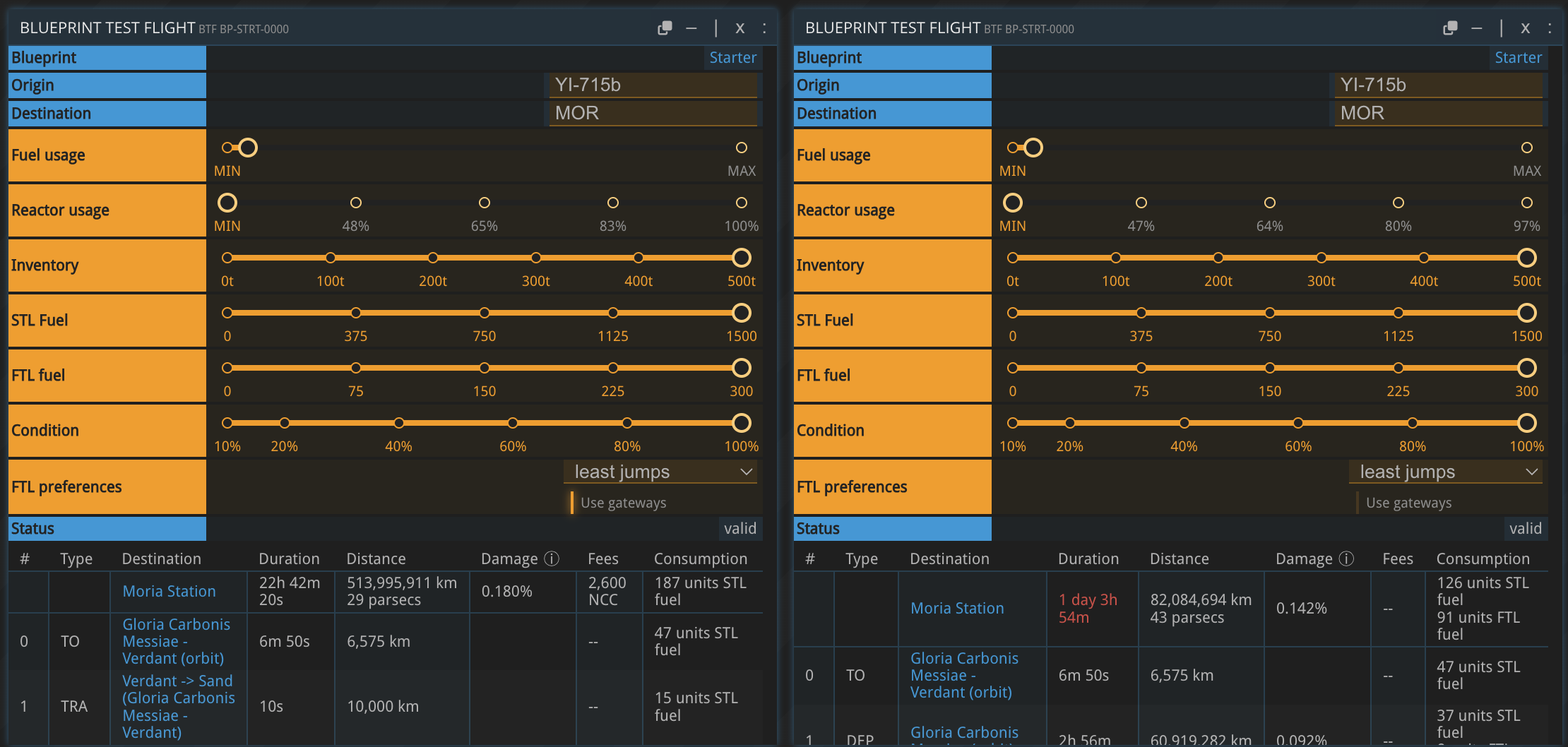Open the colon options menu in the left panel header
1568x747 pixels.
(764, 28)
